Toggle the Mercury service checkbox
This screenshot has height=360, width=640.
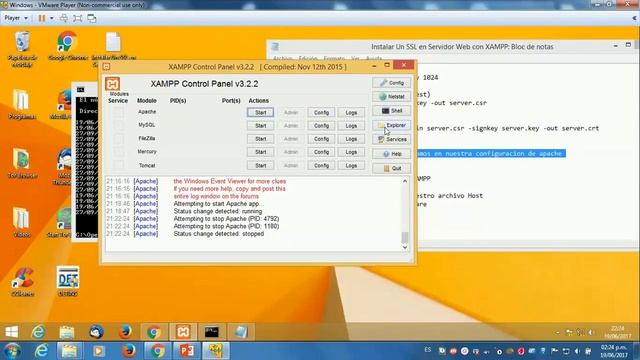[118, 152]
